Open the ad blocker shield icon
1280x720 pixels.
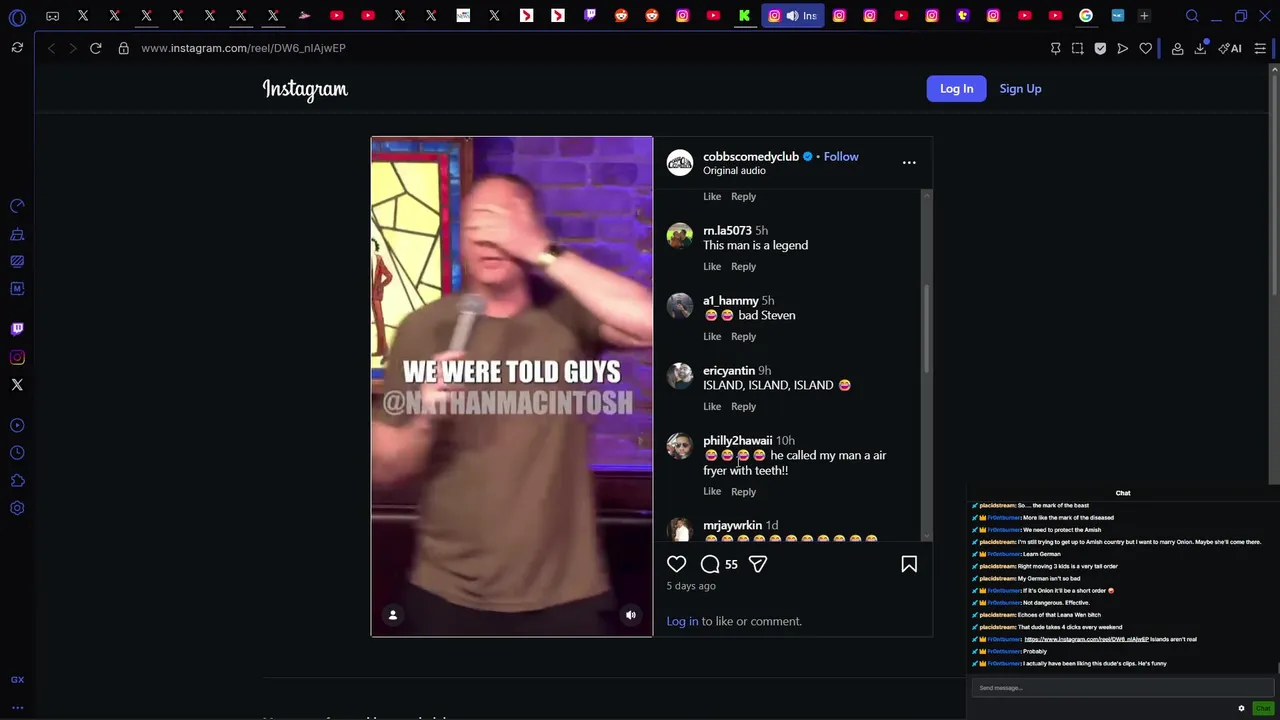pos(1100,48)
